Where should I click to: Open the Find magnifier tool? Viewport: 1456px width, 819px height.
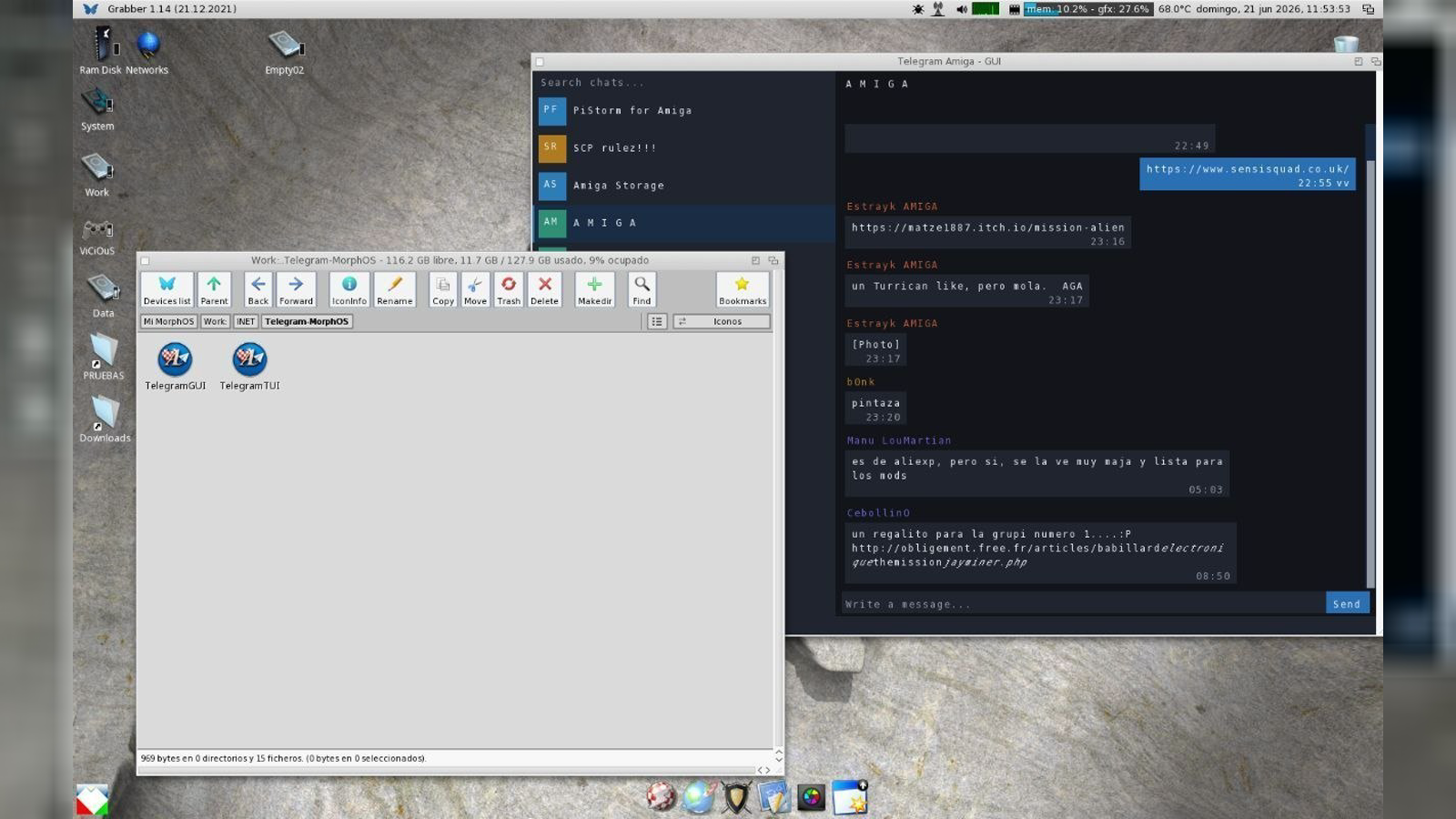(x=642, y=289)
